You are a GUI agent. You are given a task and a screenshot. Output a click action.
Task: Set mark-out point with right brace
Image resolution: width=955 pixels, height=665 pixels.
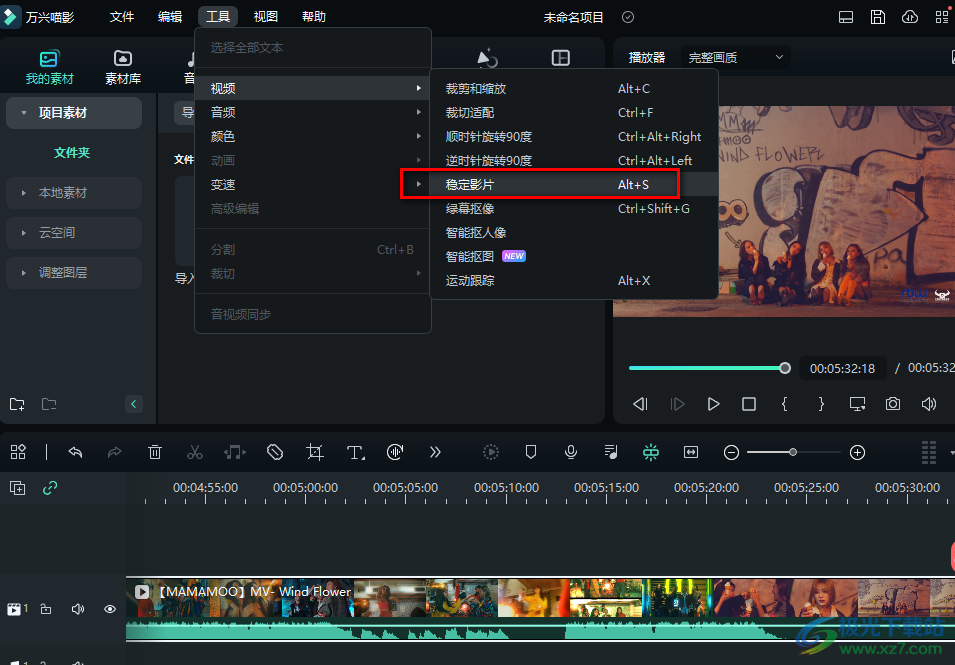click(821, 404)
